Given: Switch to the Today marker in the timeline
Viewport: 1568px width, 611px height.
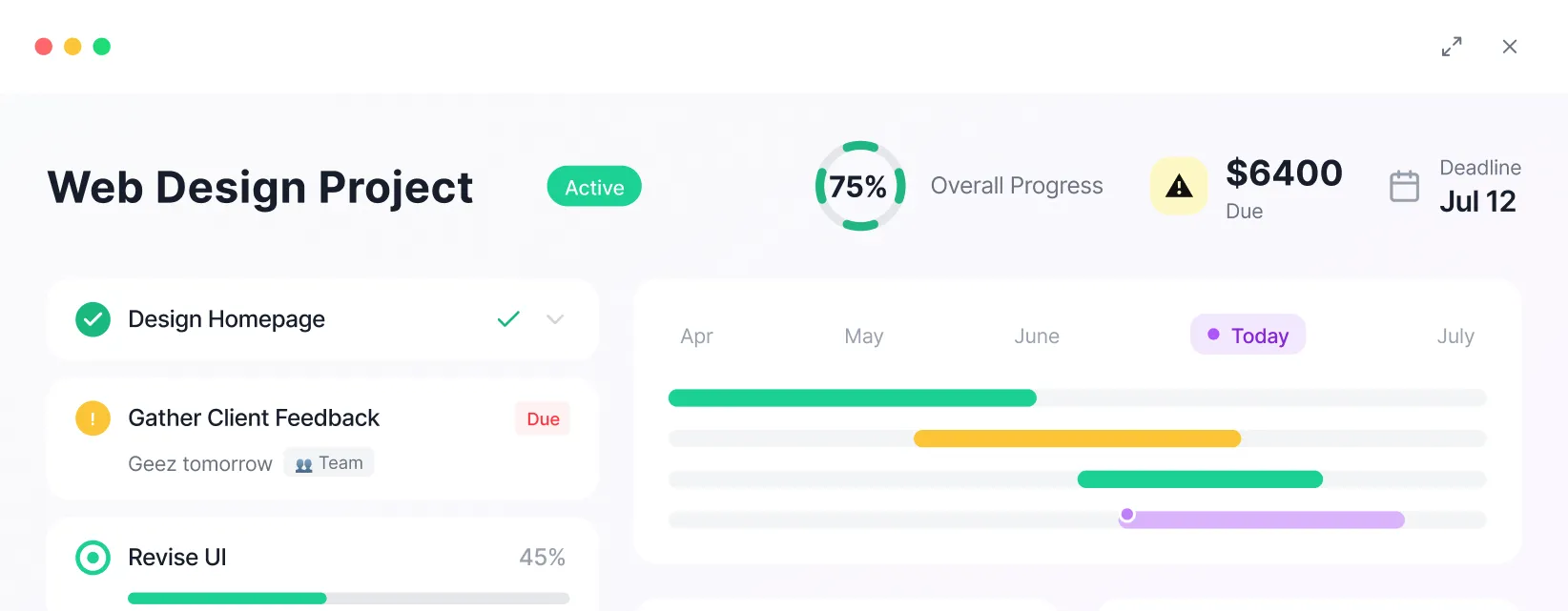Looking at the screenshot, I should coord(1248,335).
